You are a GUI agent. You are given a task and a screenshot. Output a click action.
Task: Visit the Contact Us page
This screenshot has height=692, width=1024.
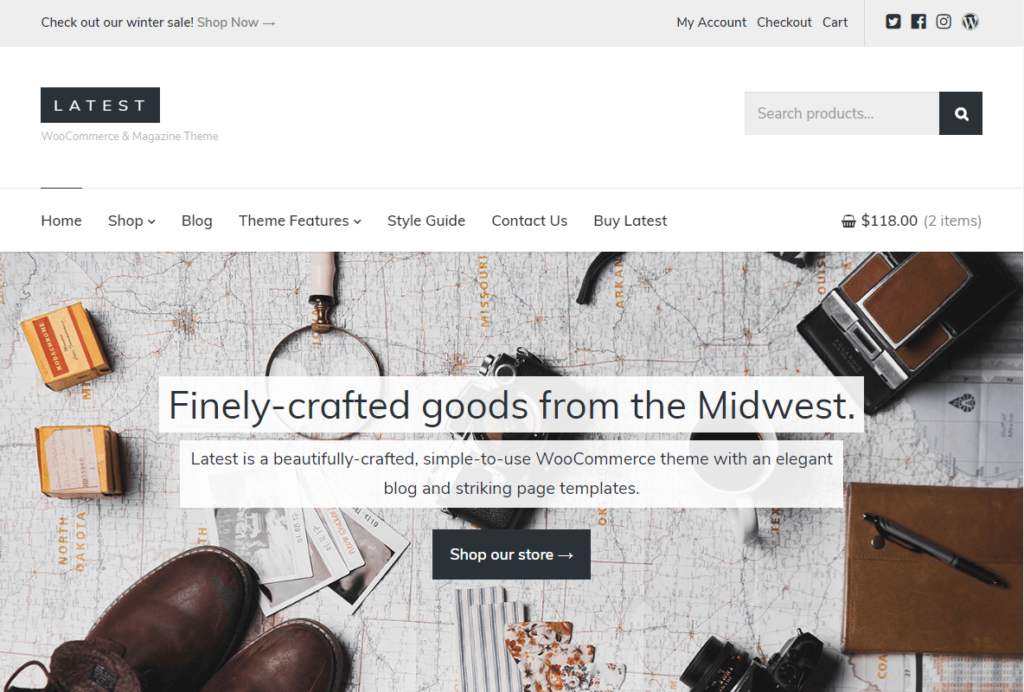(x=529, y=221)
